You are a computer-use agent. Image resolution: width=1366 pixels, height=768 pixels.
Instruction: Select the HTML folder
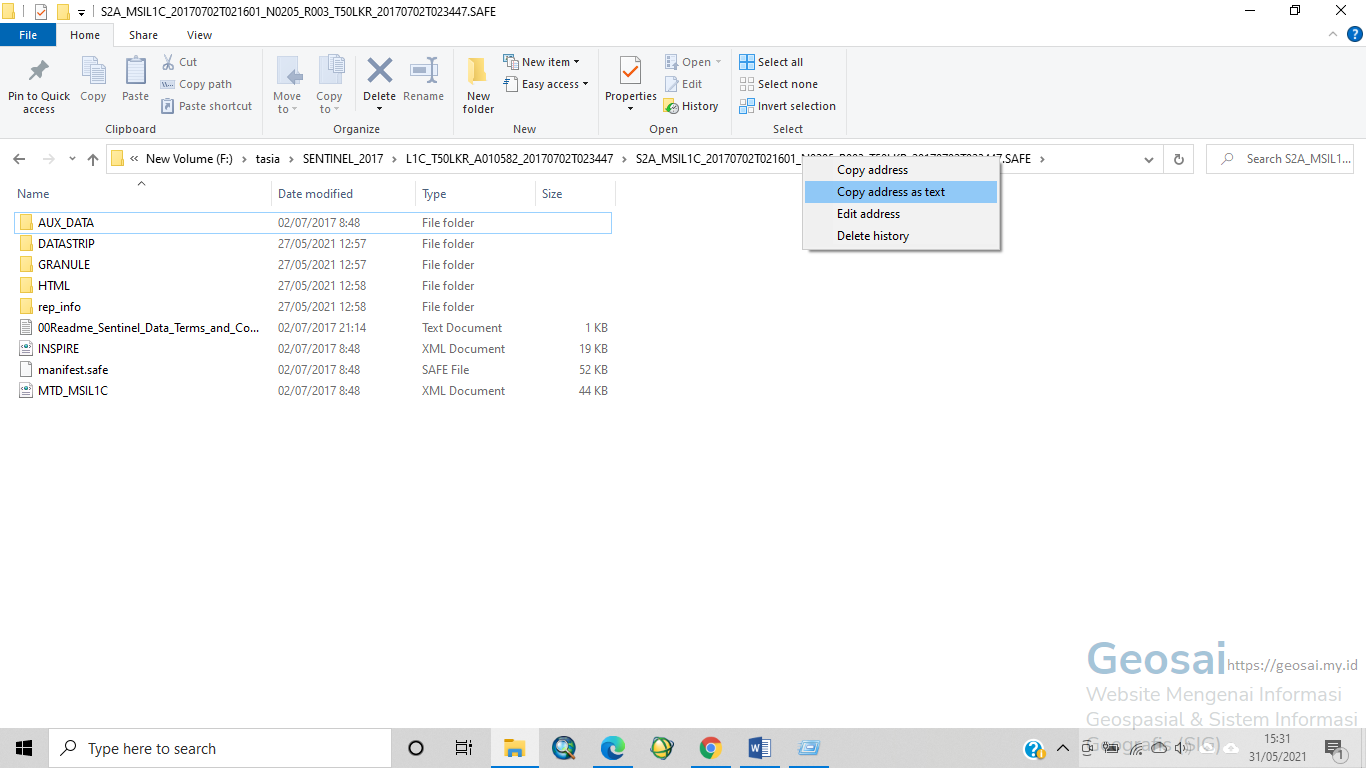(313, 286)
